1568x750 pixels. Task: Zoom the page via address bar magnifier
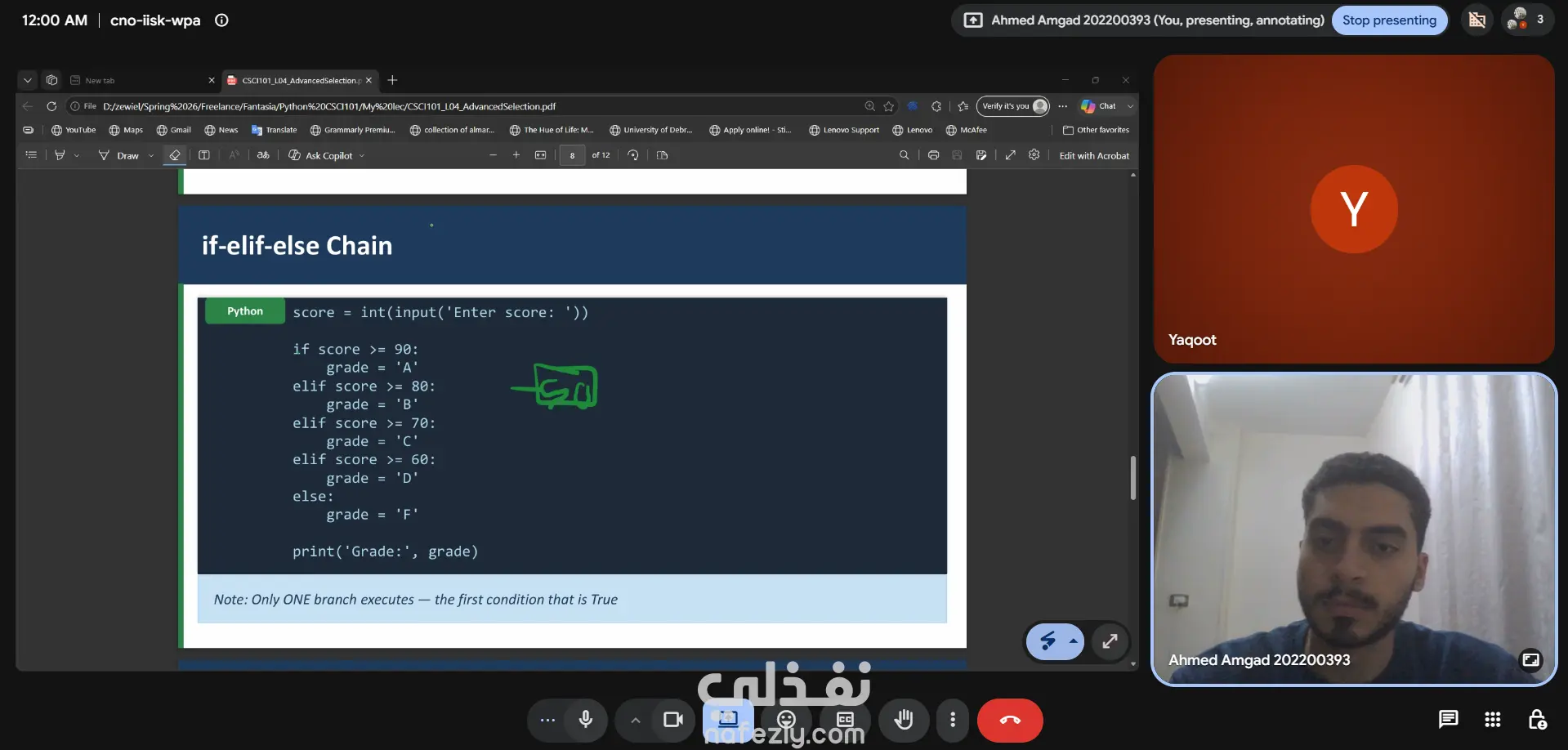click(869, 106)
